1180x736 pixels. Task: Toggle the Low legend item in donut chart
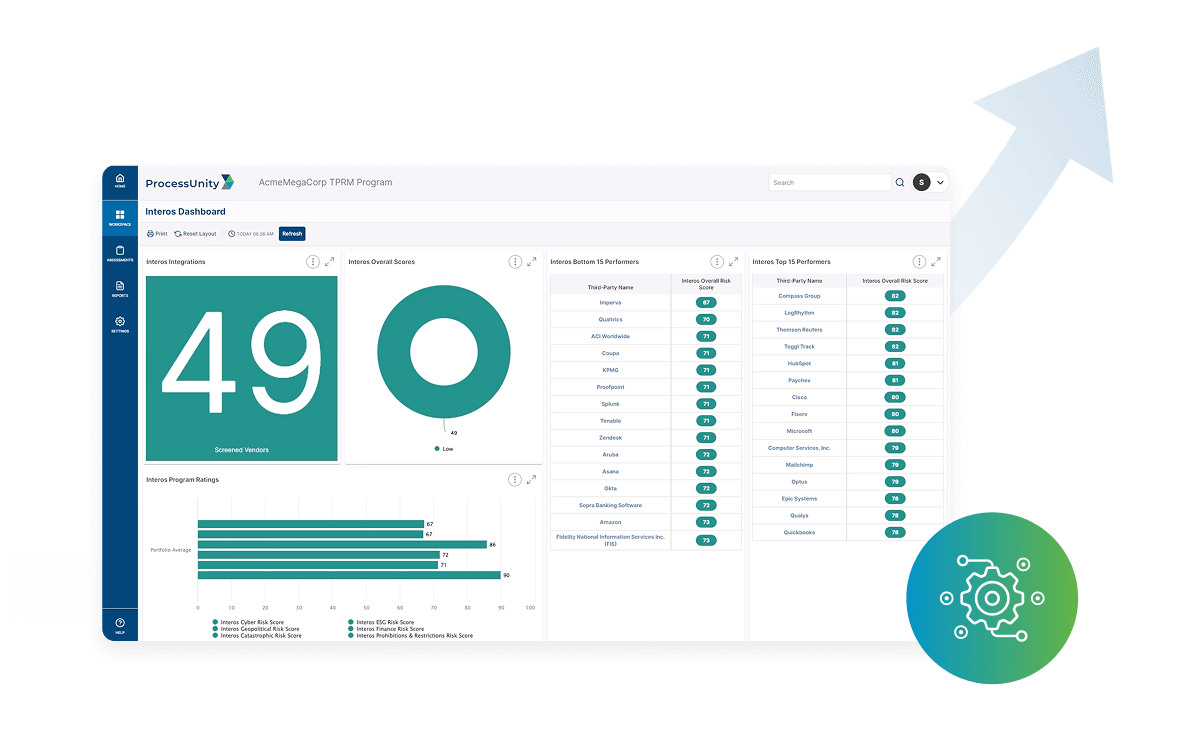pyautogui.click(x=444, y=449)
